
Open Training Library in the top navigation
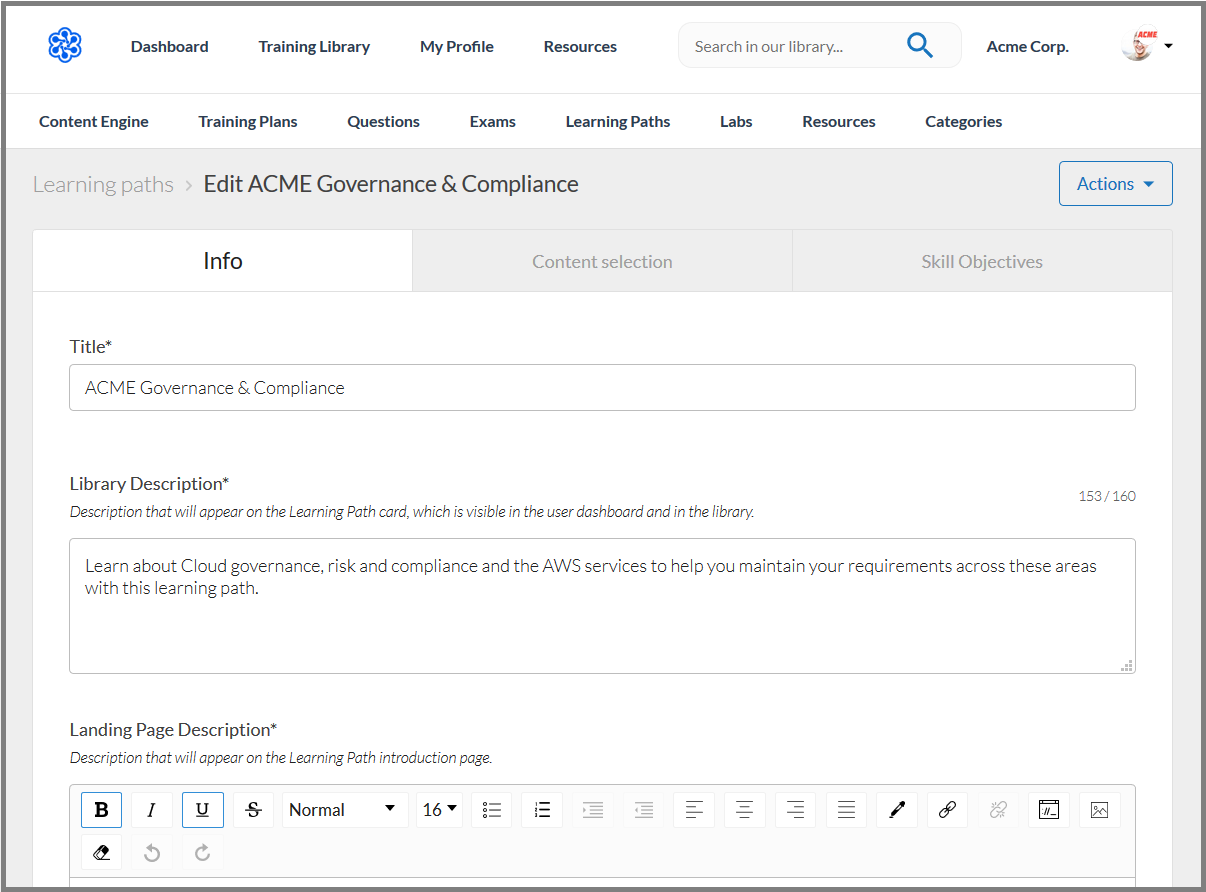314,46
